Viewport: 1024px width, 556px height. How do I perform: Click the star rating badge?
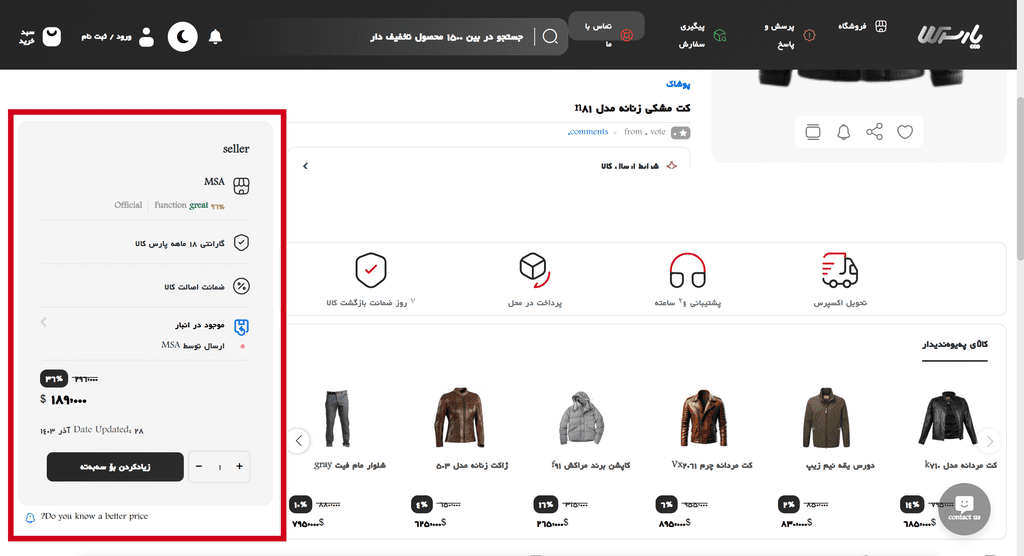pos(680,133)
